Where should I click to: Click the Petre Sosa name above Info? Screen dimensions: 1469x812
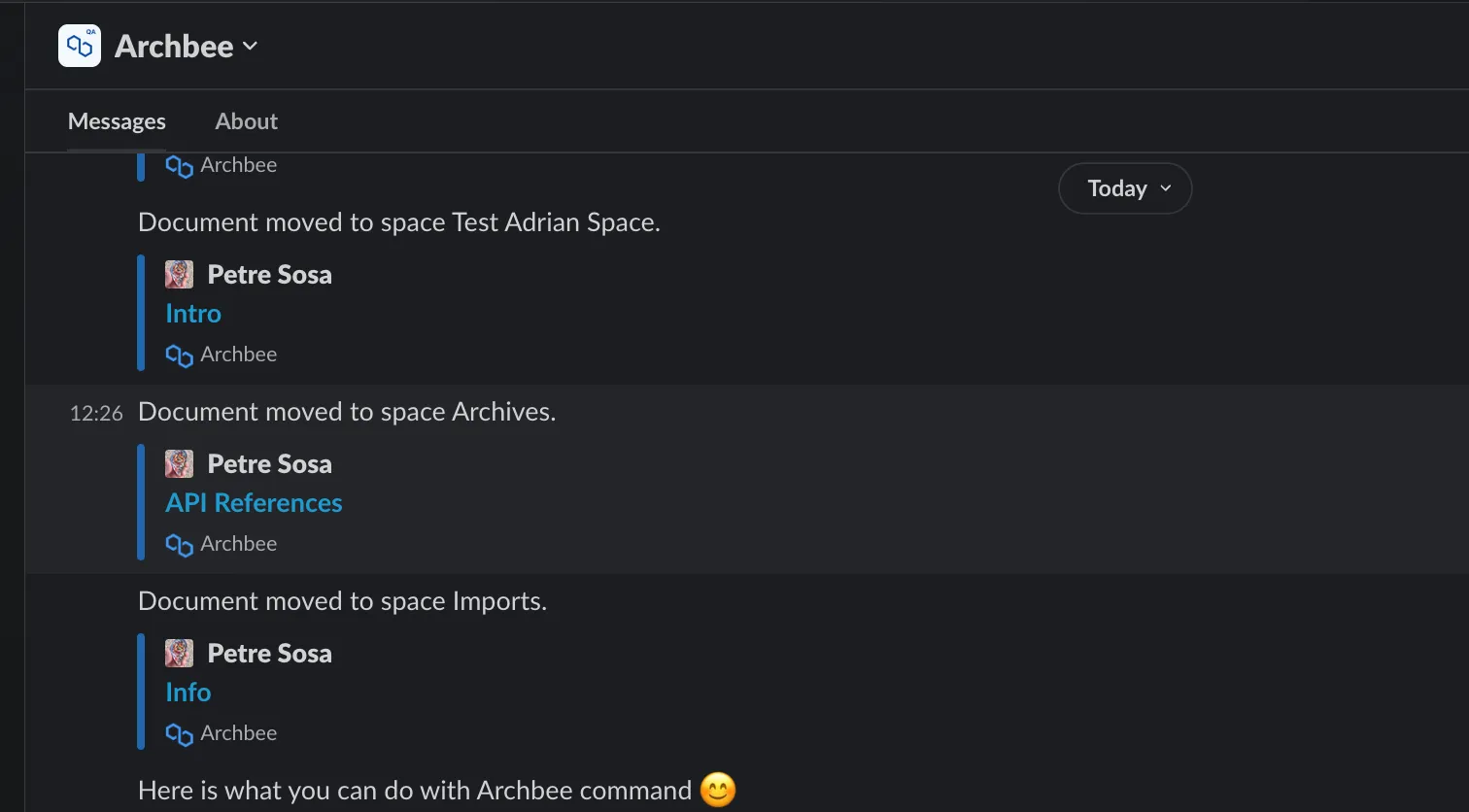point(270,654)
